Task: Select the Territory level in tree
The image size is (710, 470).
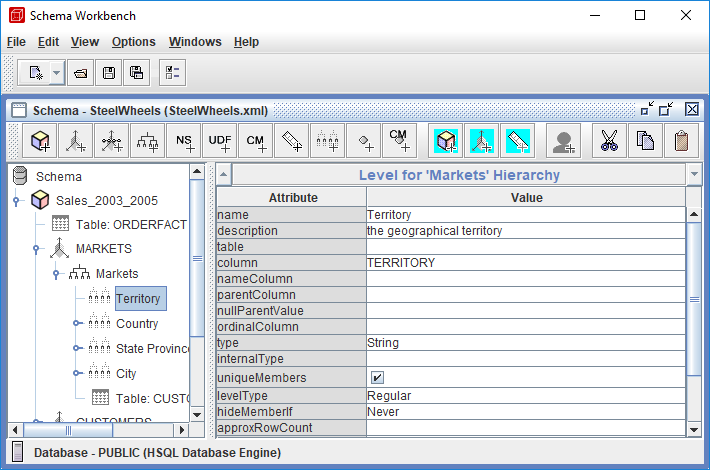Action: (137, 298)
